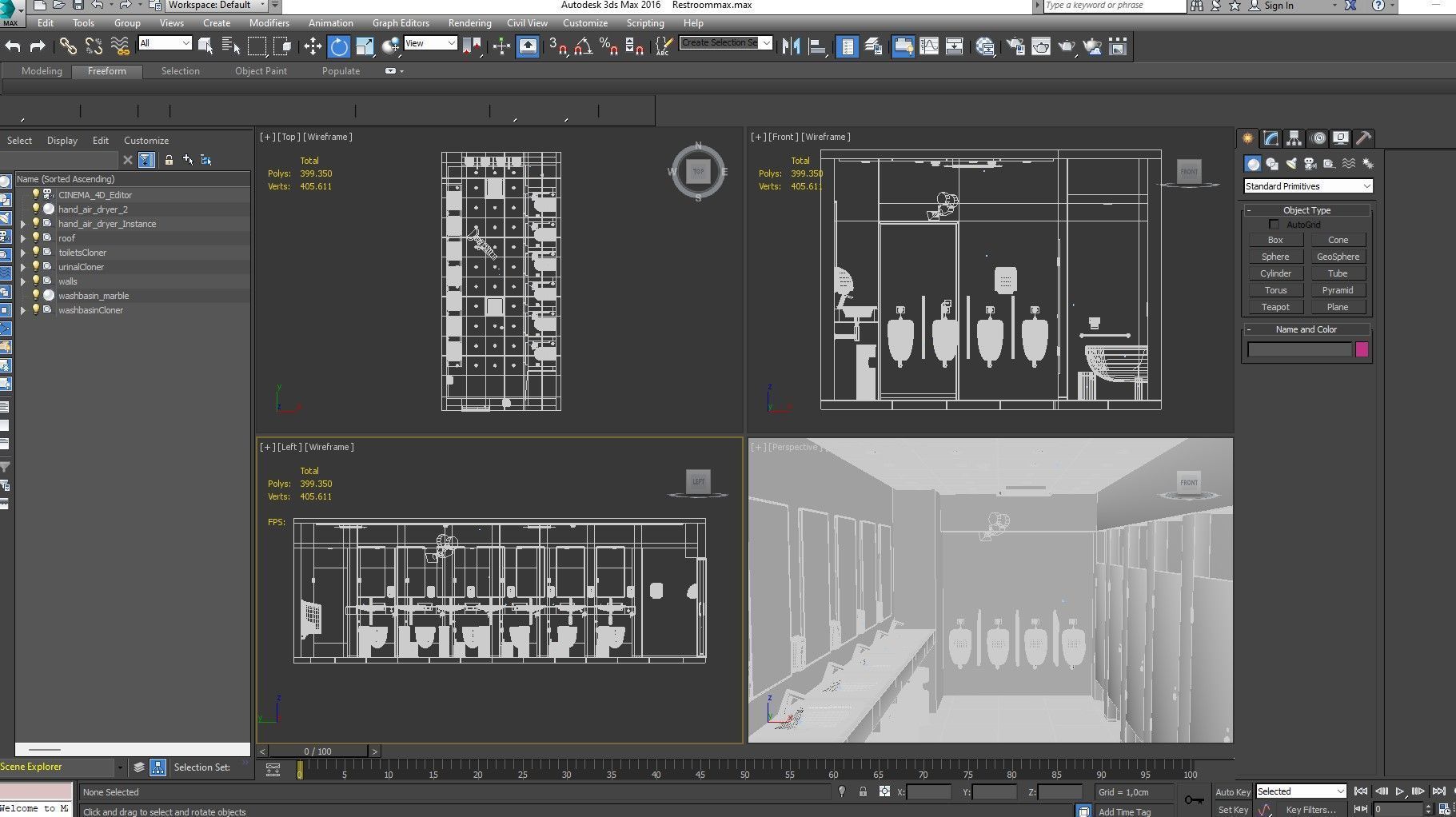Expand the toiletsCloner tree item
The width and height of the screenshot is (1456, 817).
coord(23,253)
